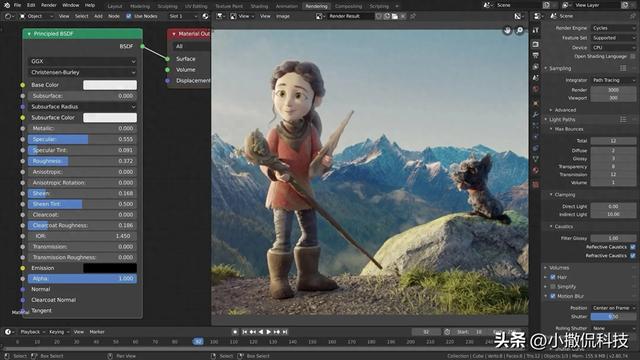Click the Emission black color swatch
The width and height of the screenshot is (640, 360).
110,268
